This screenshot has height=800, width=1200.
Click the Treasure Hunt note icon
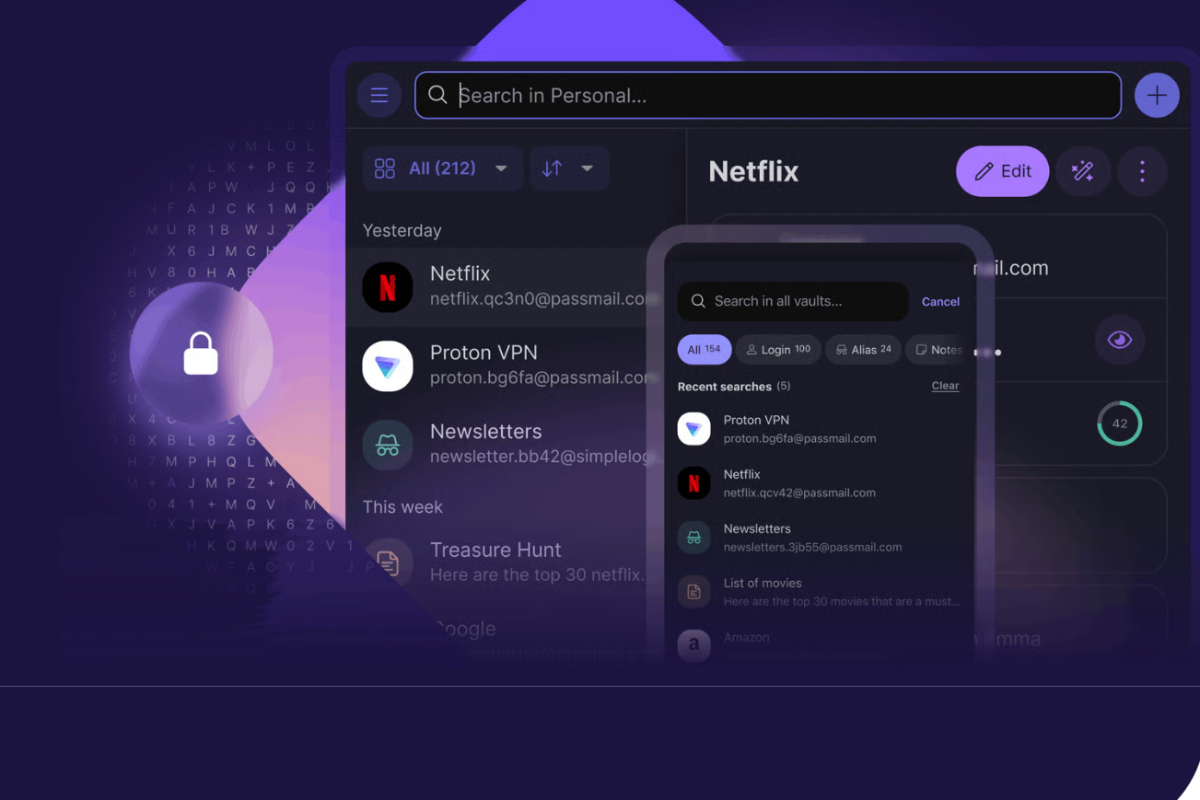click(388, 563)
